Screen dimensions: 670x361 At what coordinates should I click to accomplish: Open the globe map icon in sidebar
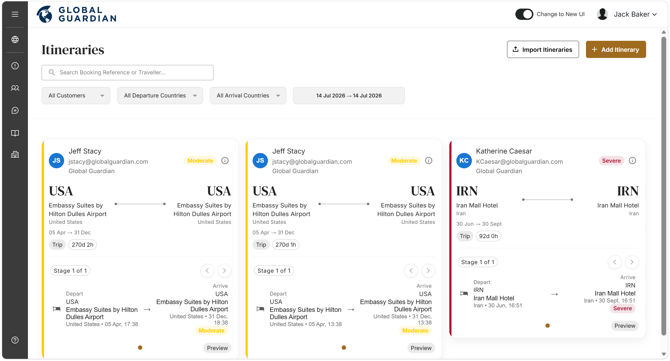tap(15, 39)
